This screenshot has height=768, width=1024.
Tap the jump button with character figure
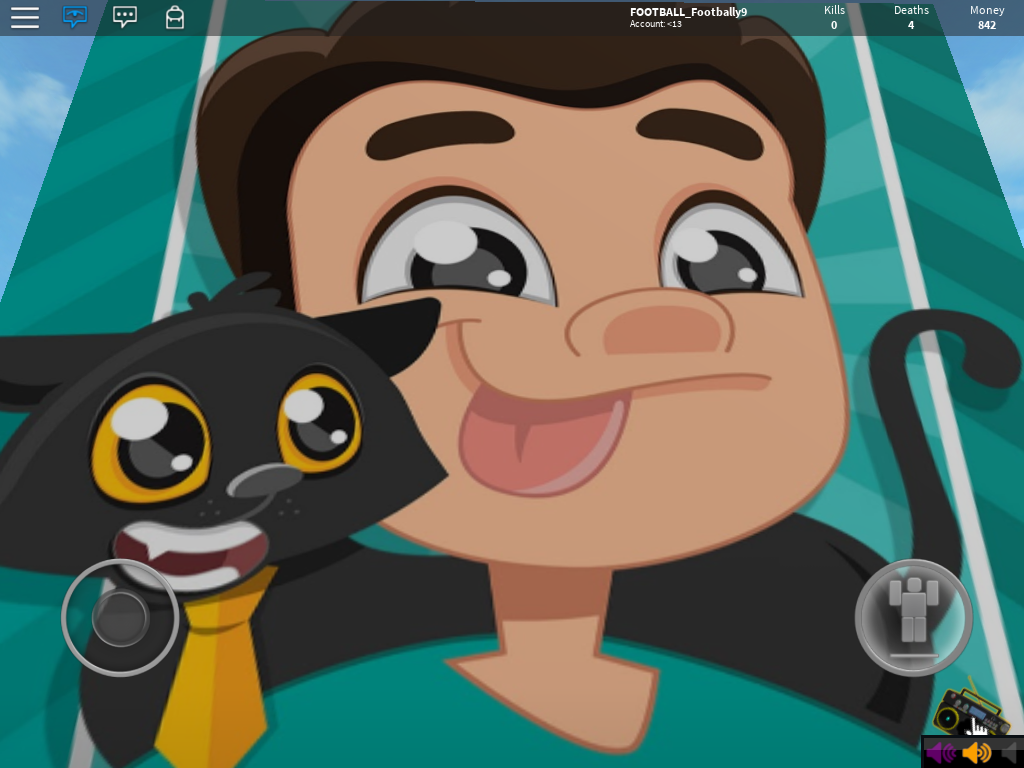(x=914, y=617)
